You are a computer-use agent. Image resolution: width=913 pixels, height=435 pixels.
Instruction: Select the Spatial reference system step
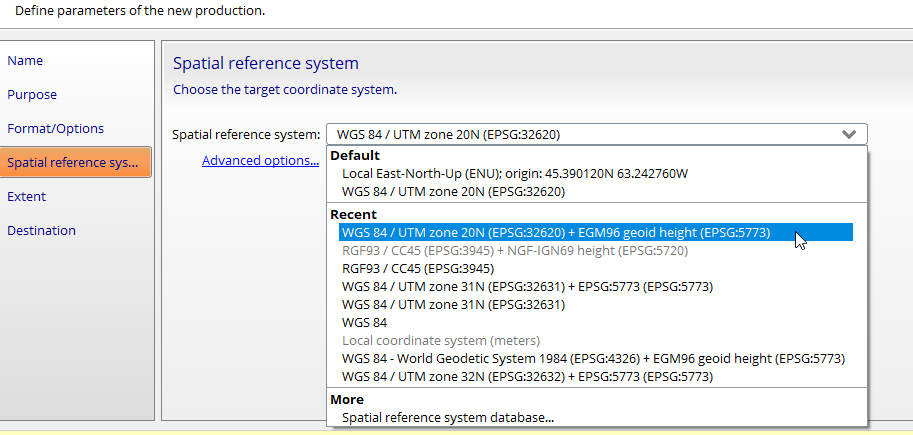pyautogui.click(x=76, y=162)
